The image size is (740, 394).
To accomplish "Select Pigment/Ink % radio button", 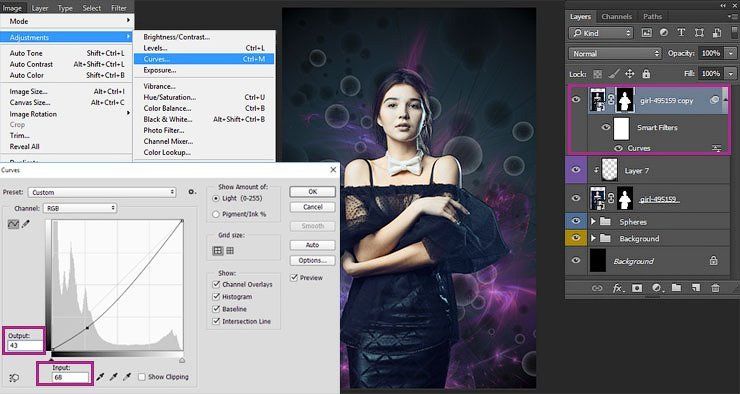I will 216,214.
